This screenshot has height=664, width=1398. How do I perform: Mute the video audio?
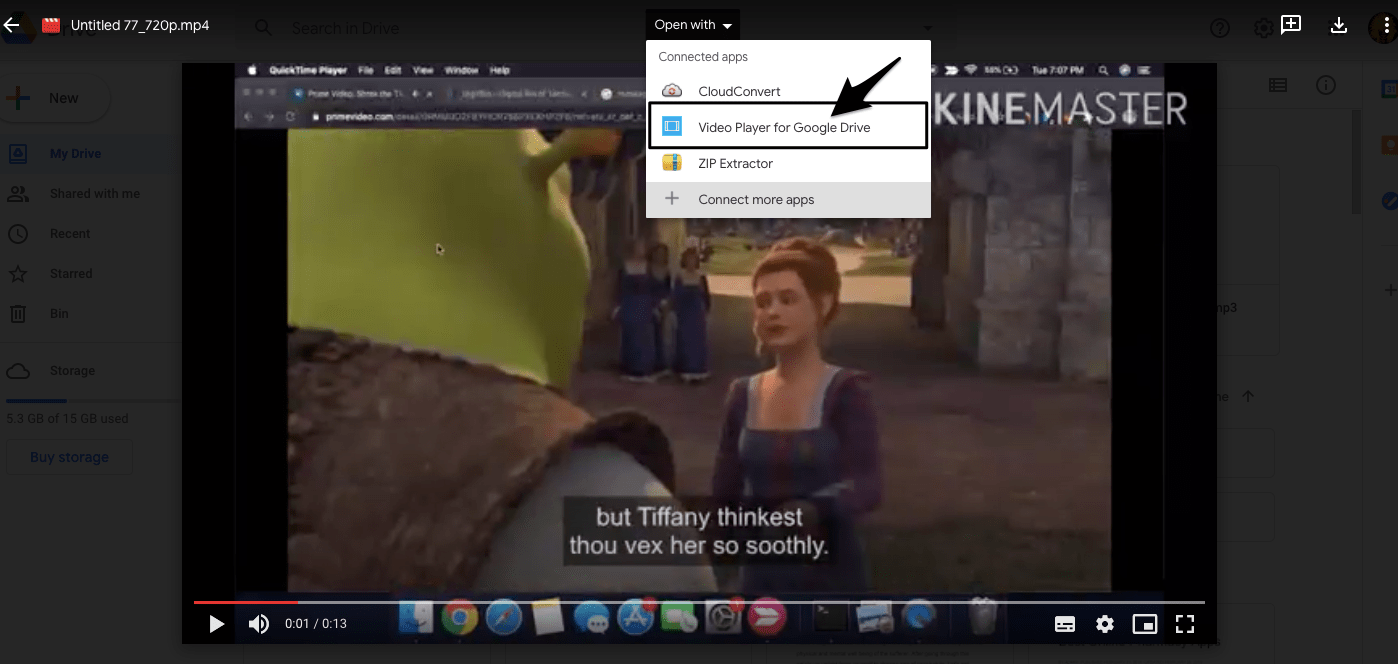pyautogui.click(x=258, y=623)
